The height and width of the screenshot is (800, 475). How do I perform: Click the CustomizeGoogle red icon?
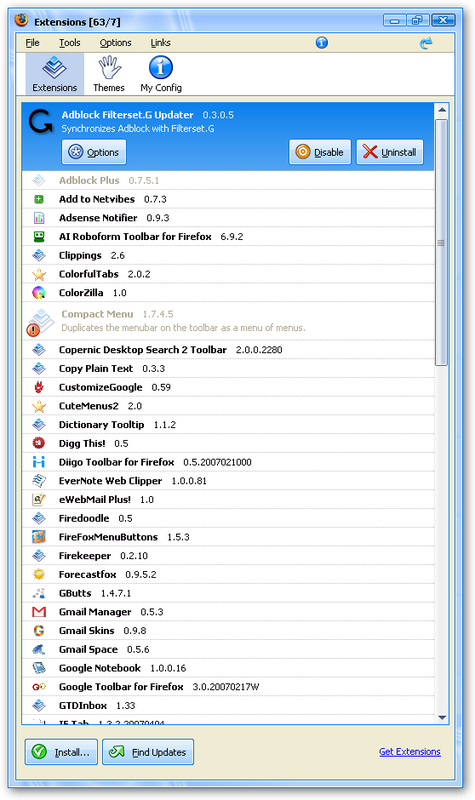pyautogui.click(x=39, y=387)
